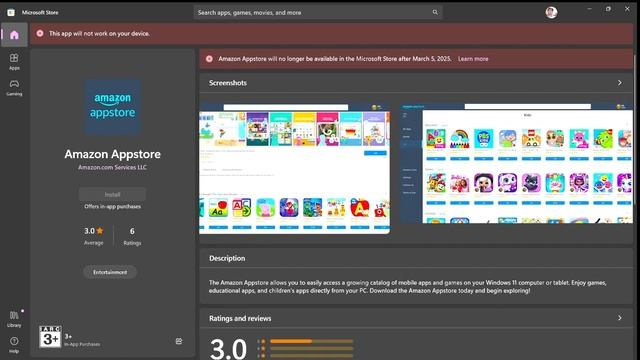640x360 pixels.
Task: Expand the Screenshots section chevron
Action: [x=620, y=83]
